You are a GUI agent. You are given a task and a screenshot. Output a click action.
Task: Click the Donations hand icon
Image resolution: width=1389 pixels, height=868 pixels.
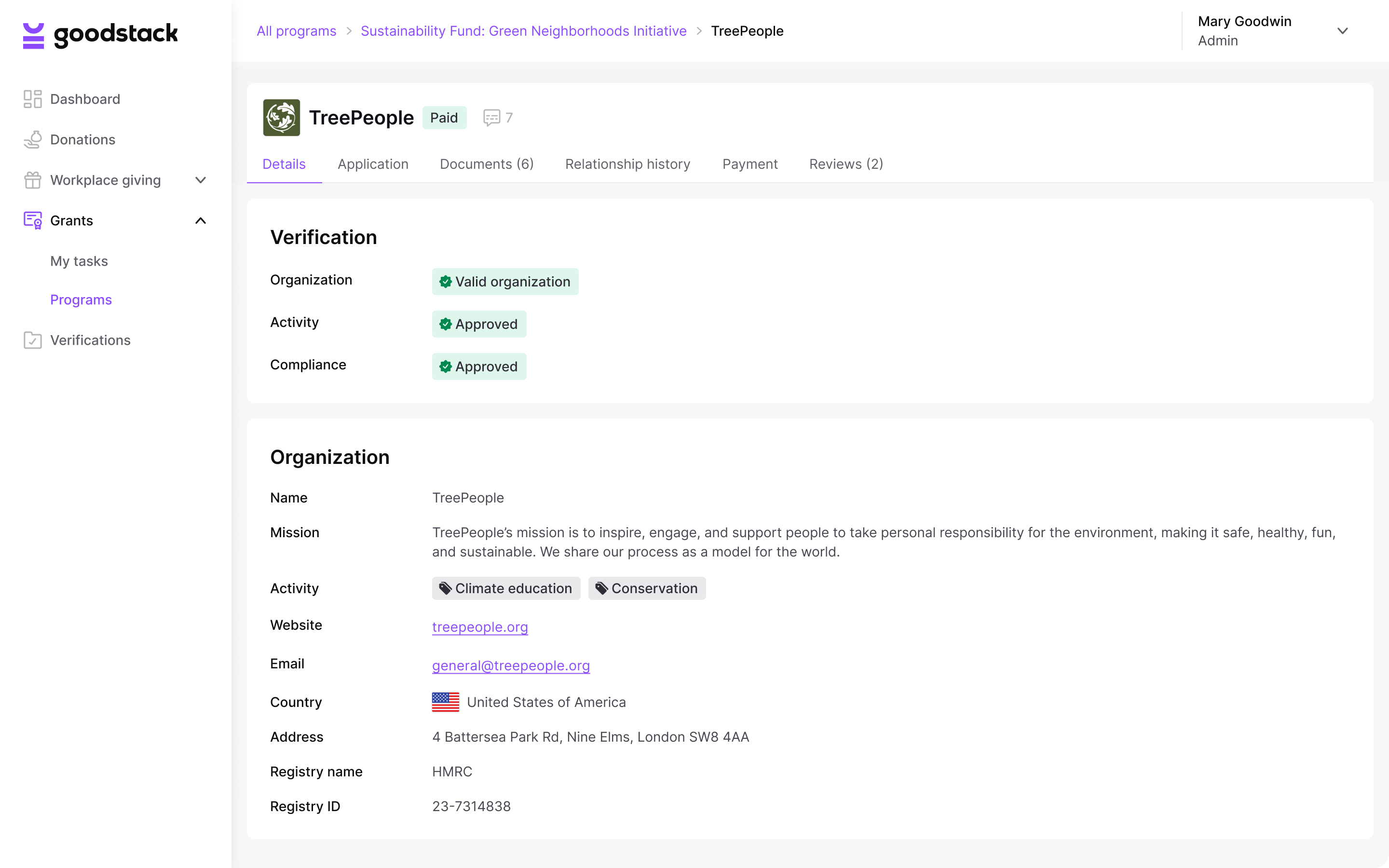click(33, 139)
